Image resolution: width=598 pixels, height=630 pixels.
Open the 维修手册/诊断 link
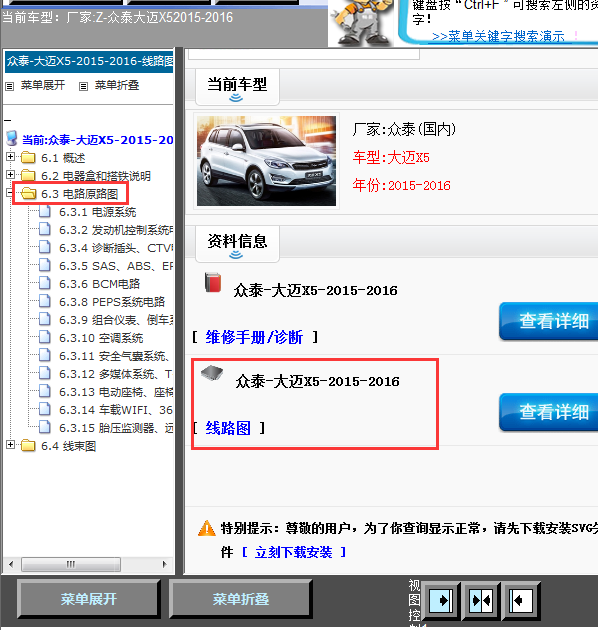coord(254,337)
